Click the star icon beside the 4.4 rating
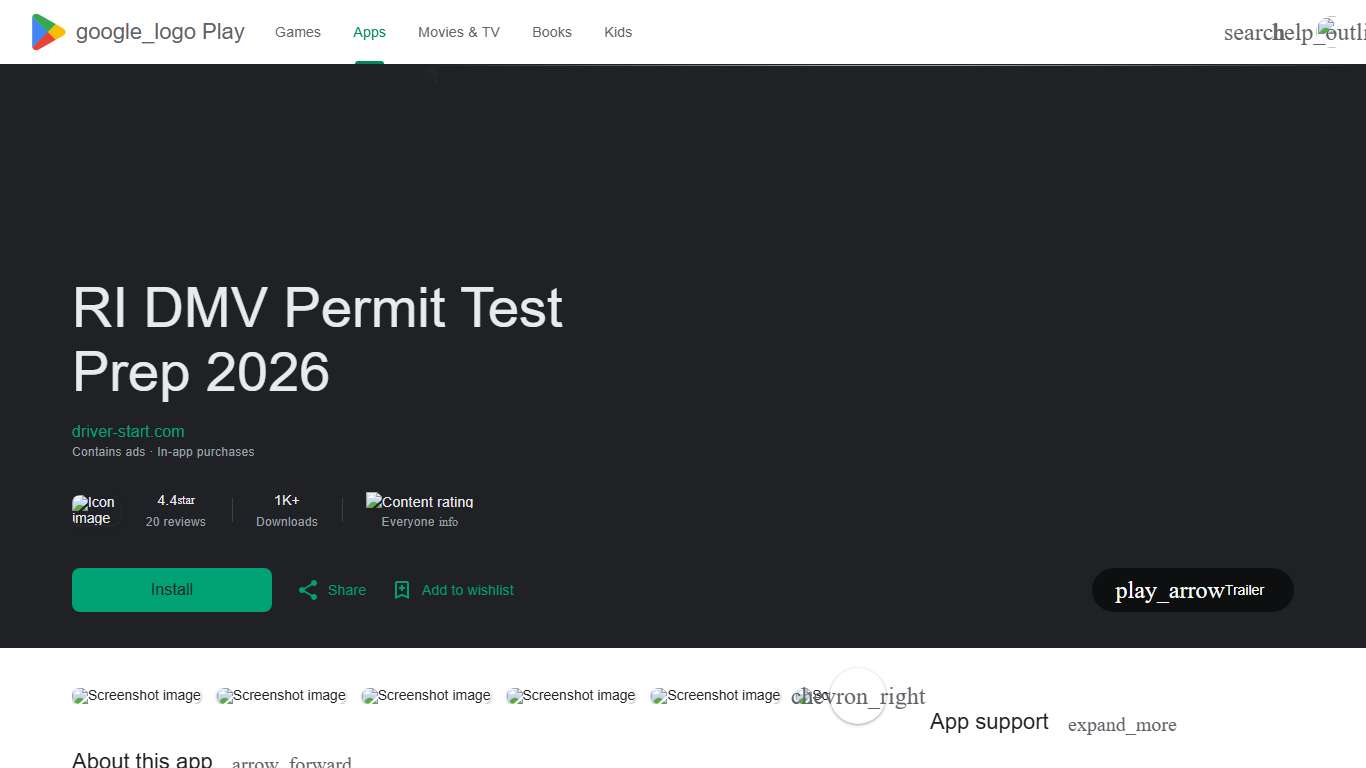Image resolution: width=1366 pixels, height=768 pixels. coord(188,500)
